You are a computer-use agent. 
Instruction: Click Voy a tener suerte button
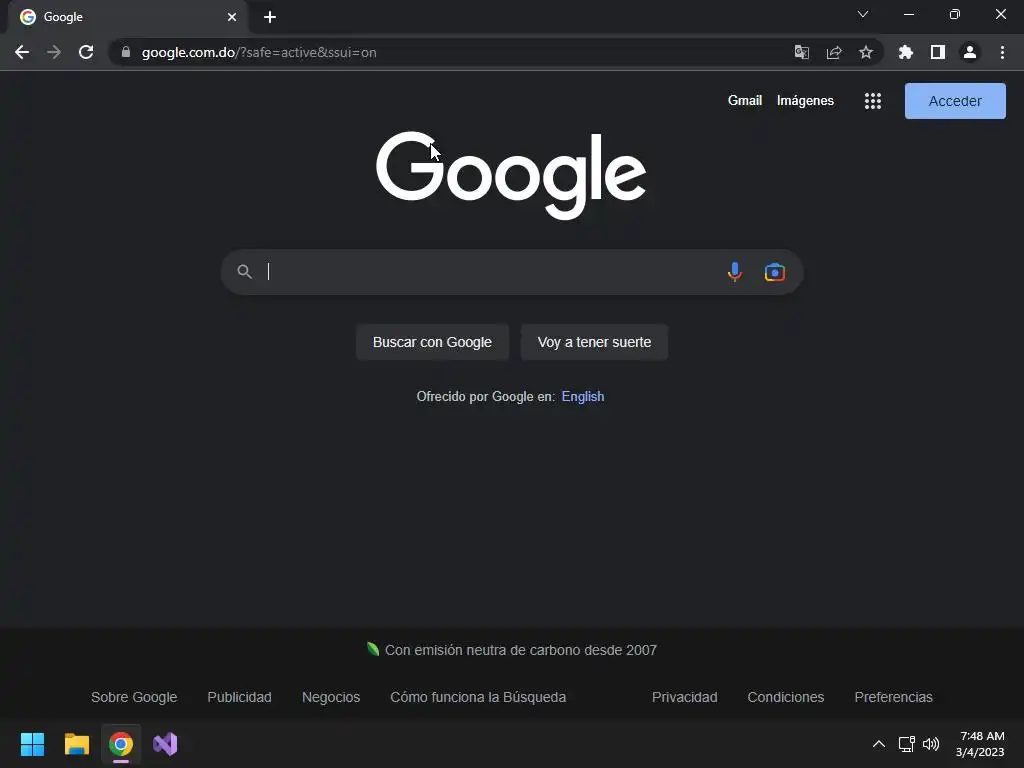coord(594,342)
